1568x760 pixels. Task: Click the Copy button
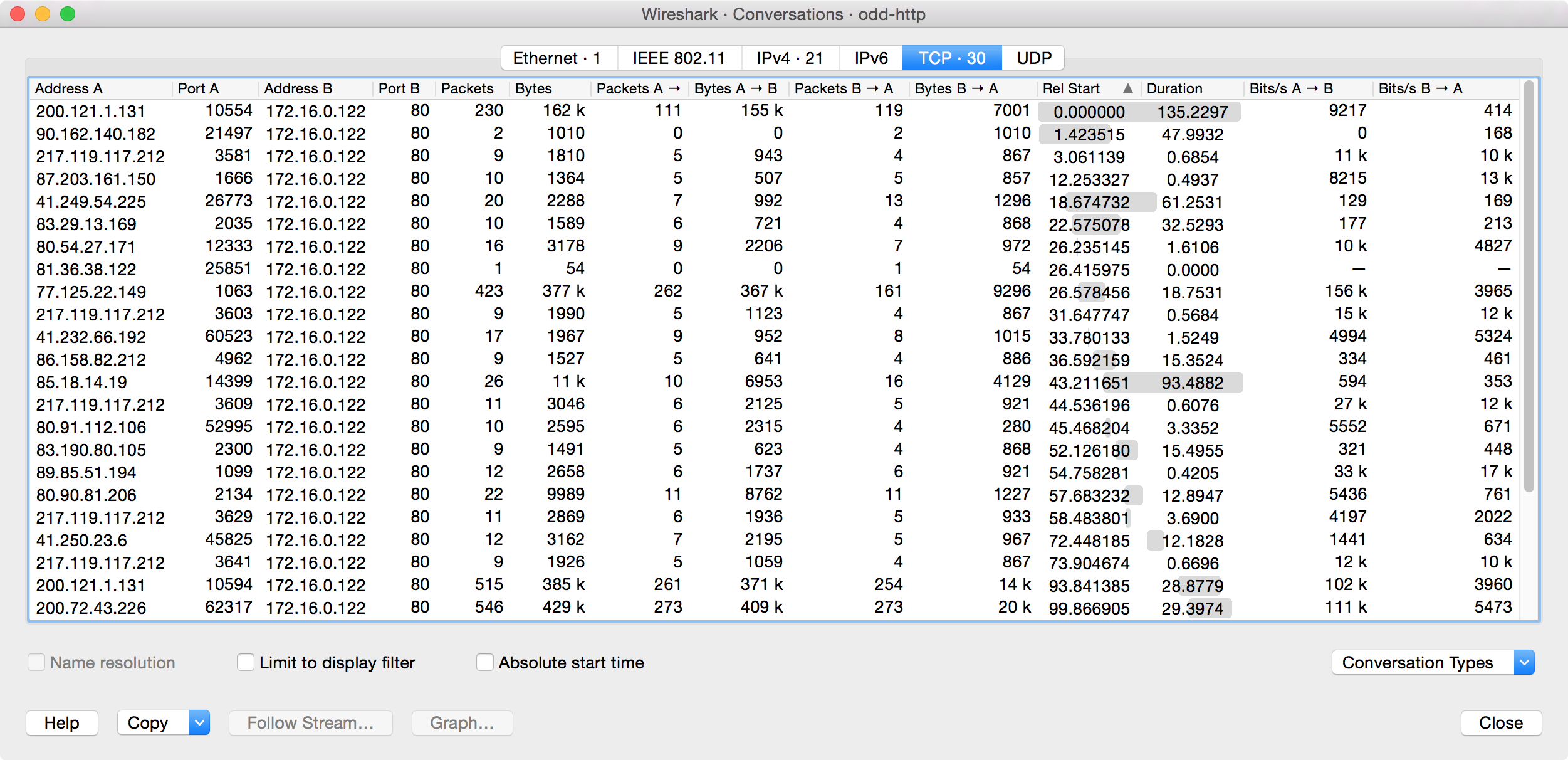point(154,722)
